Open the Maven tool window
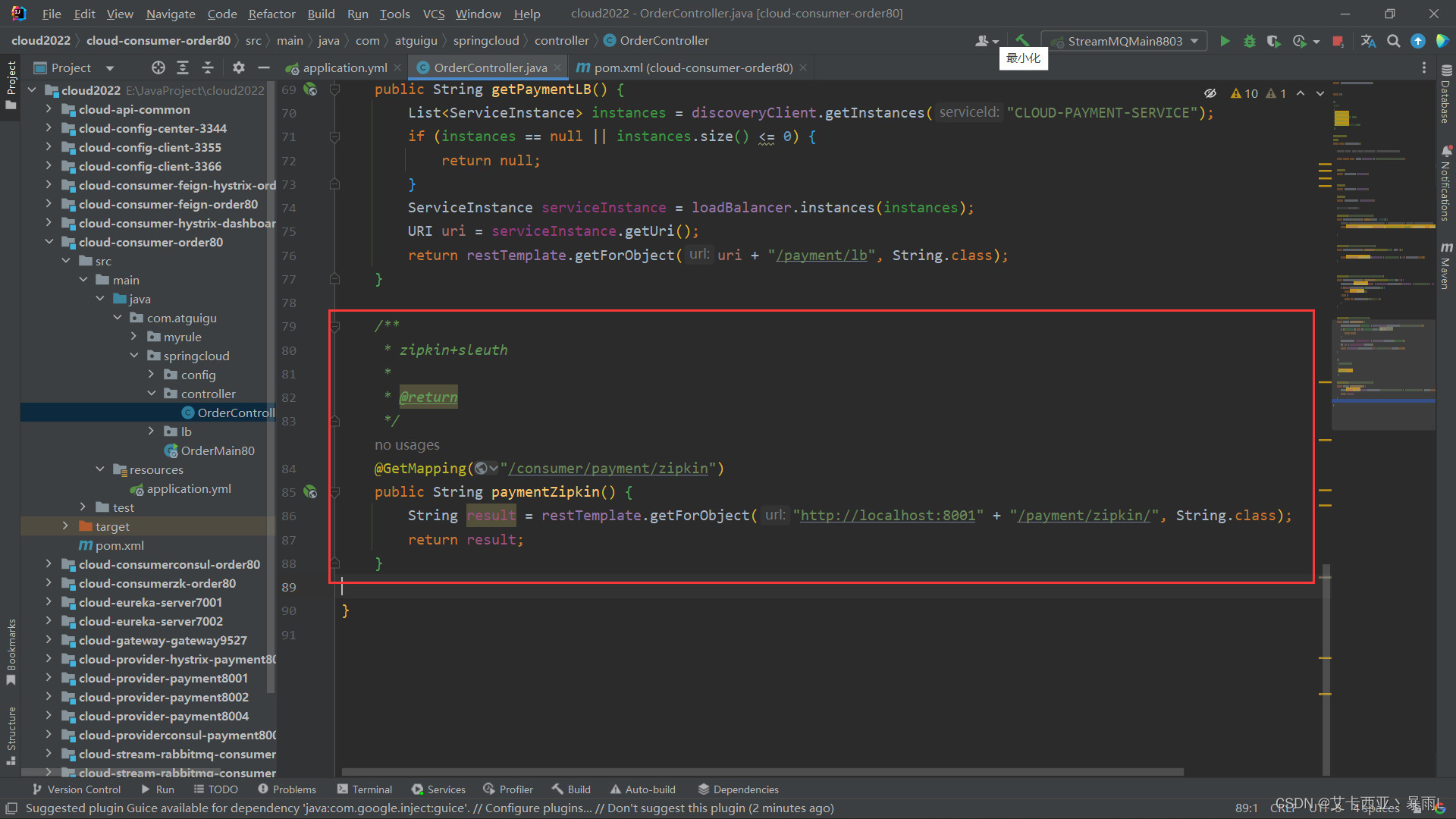Viewport: 1456px width, 819px height. pos(1446,266)
